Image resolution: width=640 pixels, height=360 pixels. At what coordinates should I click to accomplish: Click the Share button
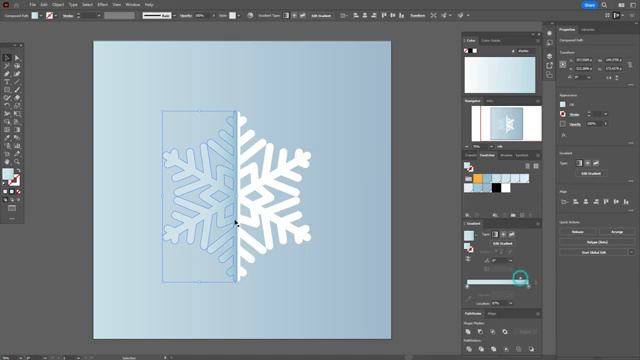[x=589, y=5]
